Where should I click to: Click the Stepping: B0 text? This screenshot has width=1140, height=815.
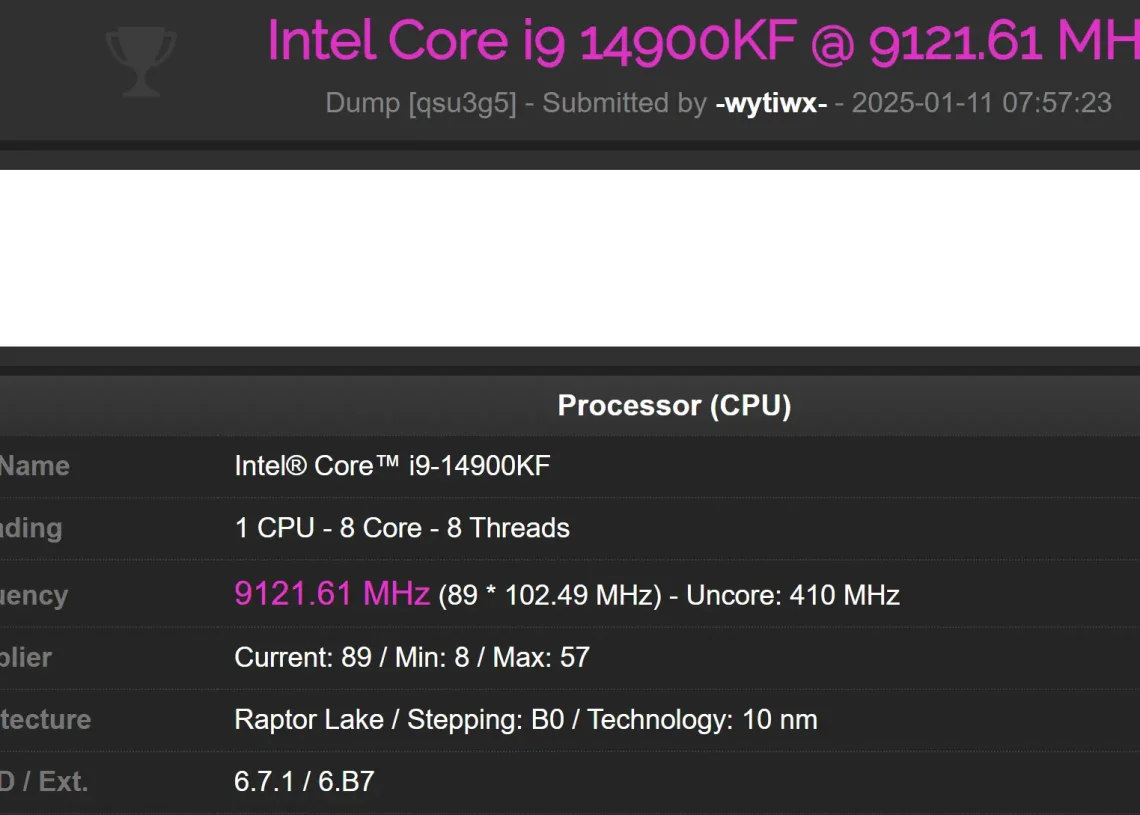(x=486, y=720)
